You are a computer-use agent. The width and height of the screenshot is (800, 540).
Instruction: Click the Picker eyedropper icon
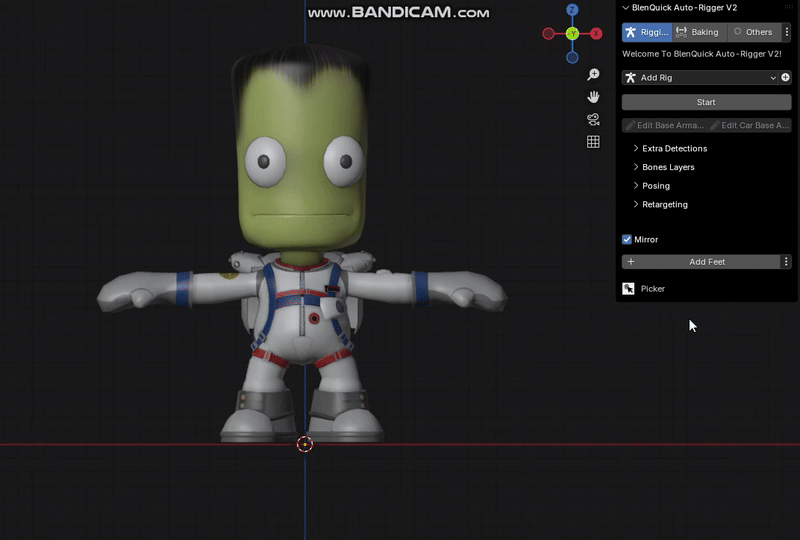coord(629,289)
